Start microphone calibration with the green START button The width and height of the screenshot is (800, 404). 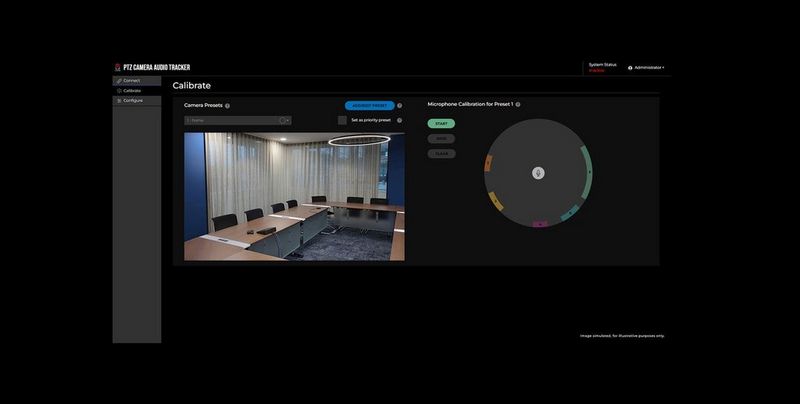[x=441, y=123]
